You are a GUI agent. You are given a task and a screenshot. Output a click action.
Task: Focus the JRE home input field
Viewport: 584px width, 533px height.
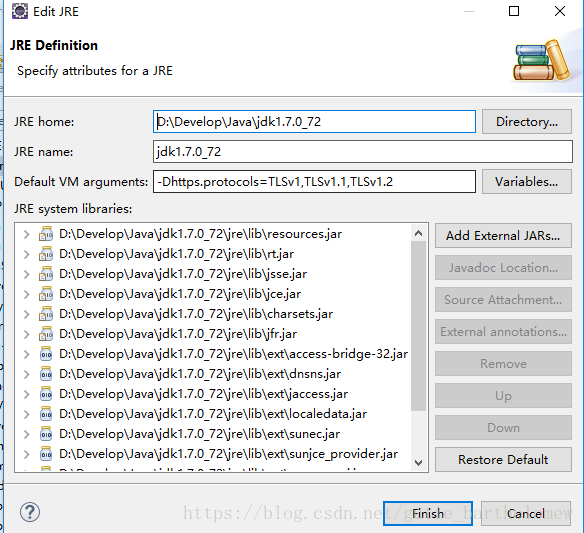[314, 121]
